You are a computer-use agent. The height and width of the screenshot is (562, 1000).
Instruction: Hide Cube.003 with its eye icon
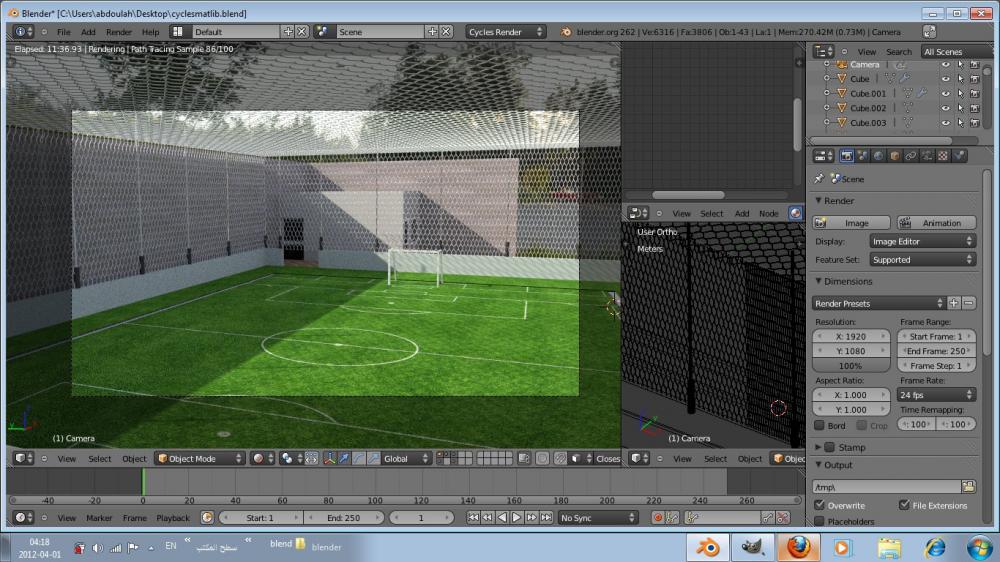(946, 122)
